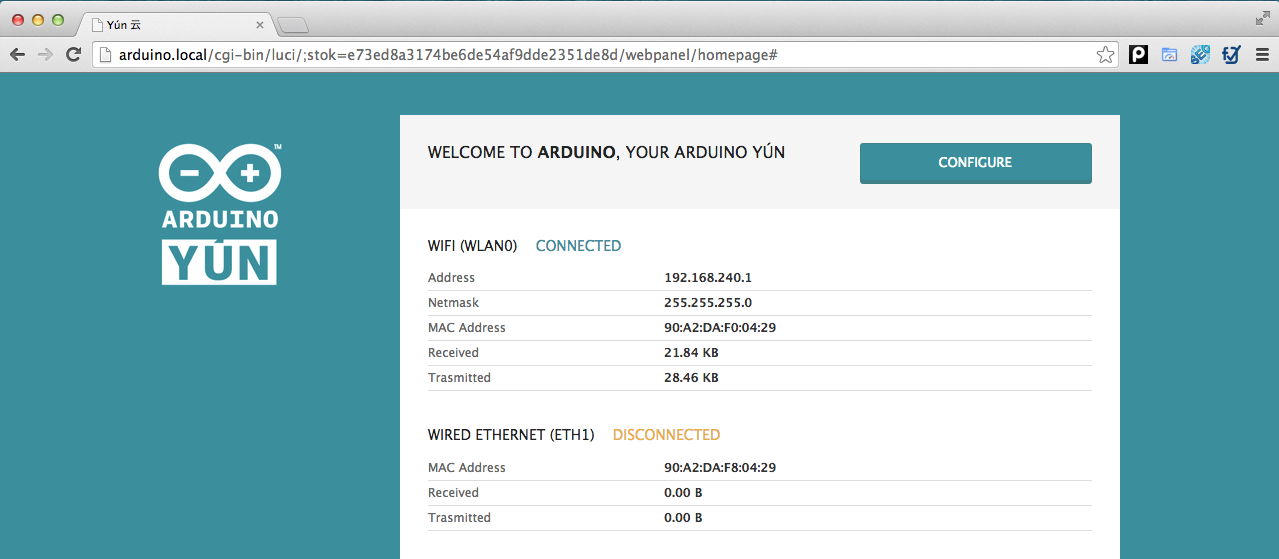Click the browser back arrow
Viewport: 1279px width, 559px height.
pyautogui.click(x=17, y=55)
